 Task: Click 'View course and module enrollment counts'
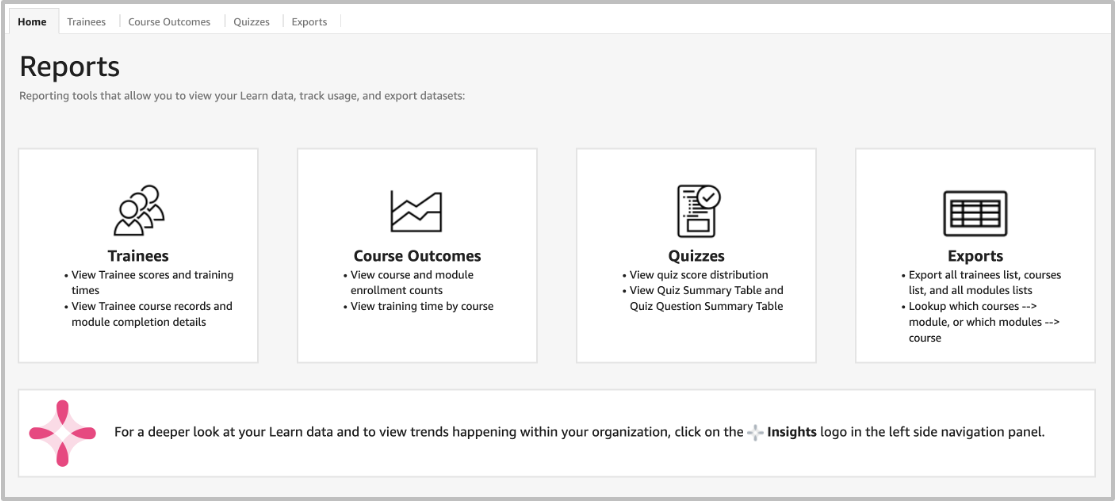412,283
